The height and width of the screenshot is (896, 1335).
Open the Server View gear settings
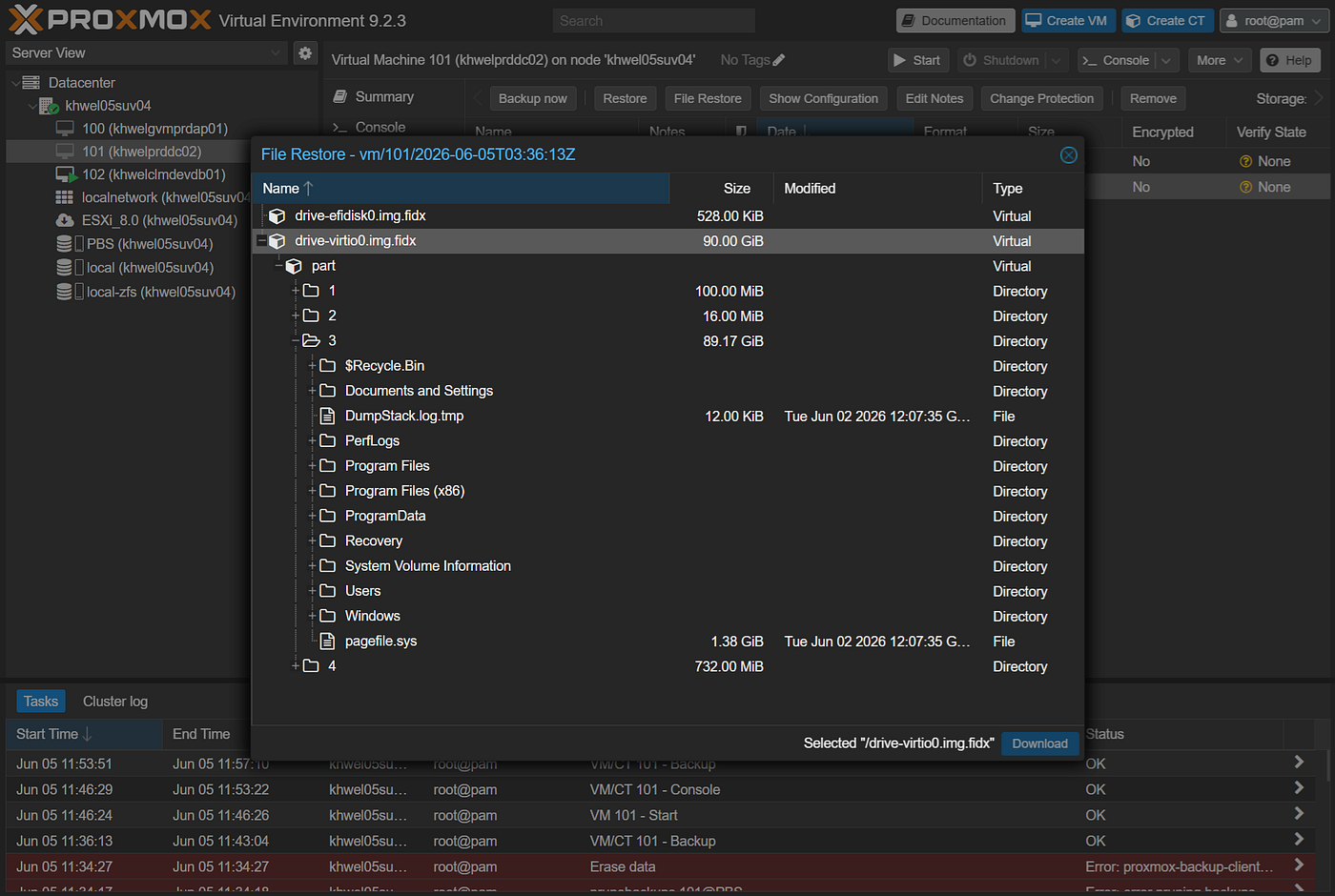[x=305, y=53]
